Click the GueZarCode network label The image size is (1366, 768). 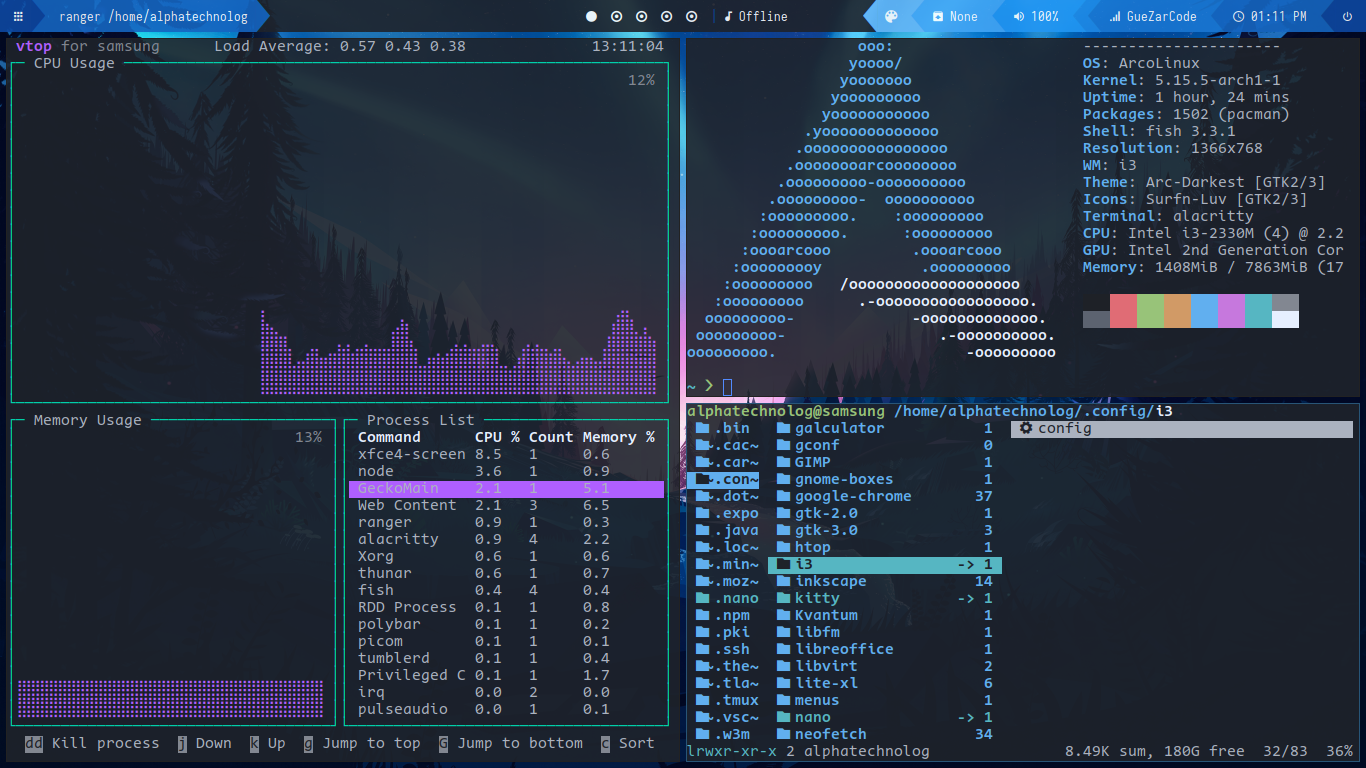tap(1162, 16)
